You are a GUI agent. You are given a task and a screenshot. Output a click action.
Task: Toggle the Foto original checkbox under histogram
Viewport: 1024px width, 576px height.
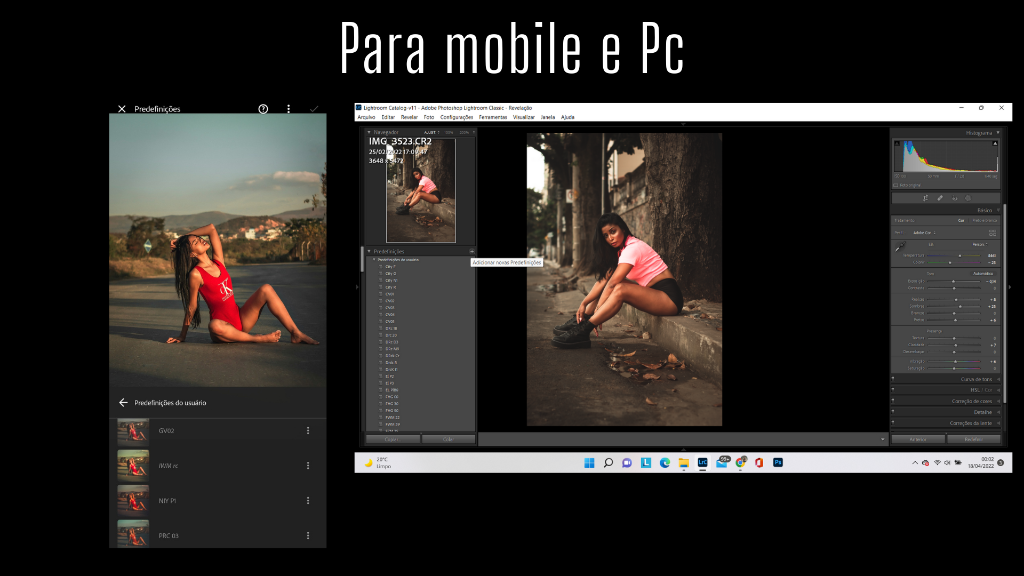pos(896,185)
